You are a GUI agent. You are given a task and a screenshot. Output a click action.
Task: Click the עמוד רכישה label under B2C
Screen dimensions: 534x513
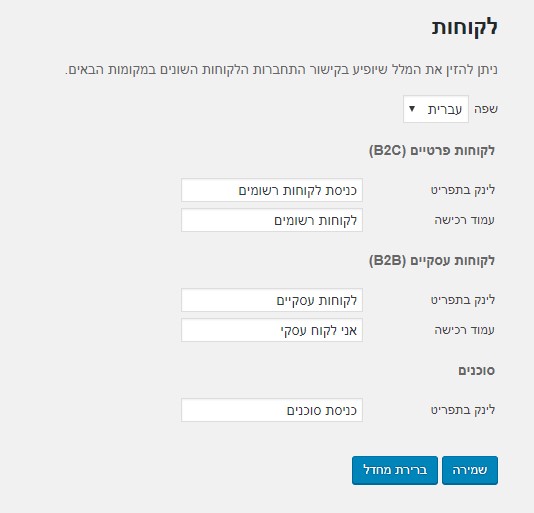[464, 220]
